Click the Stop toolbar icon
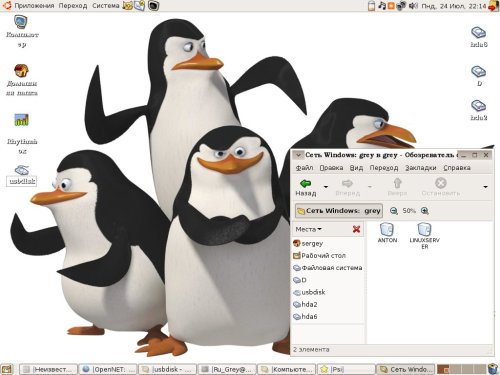 pyautogui.click(x=441, y=183)
